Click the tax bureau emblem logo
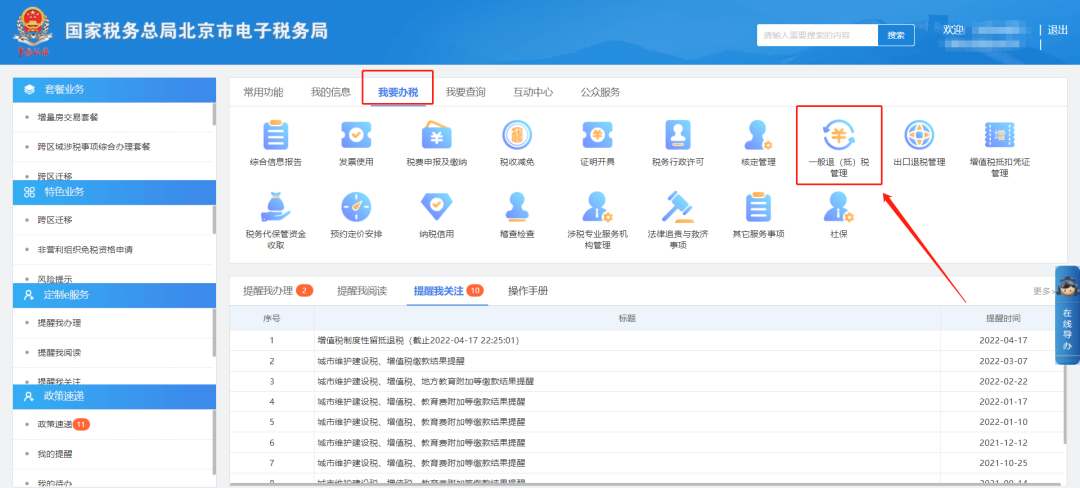The height and width of the screenshot is (488, 1080). pyautogui.click(x=31, y=32)
